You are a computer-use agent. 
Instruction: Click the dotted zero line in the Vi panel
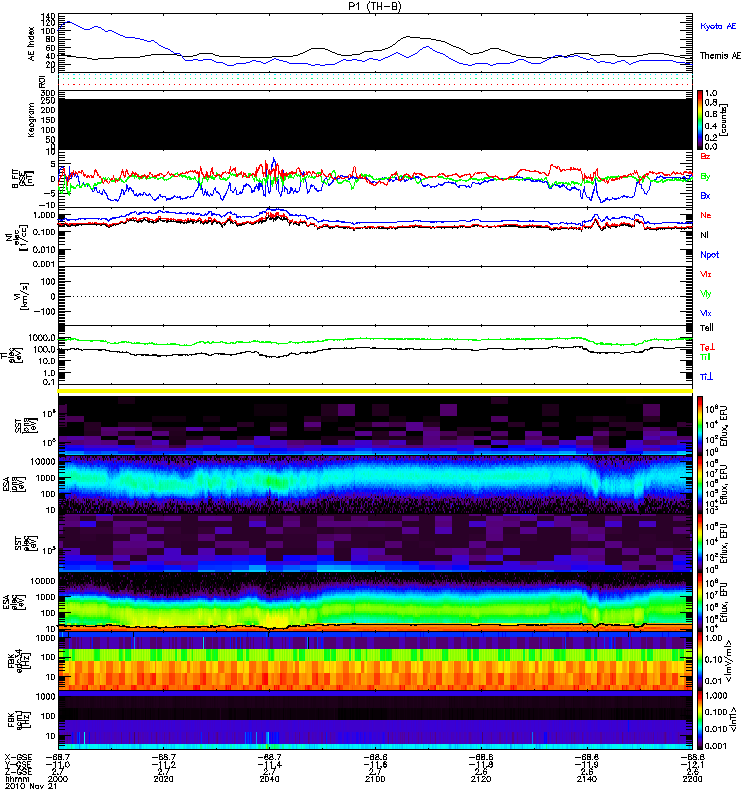376,296
